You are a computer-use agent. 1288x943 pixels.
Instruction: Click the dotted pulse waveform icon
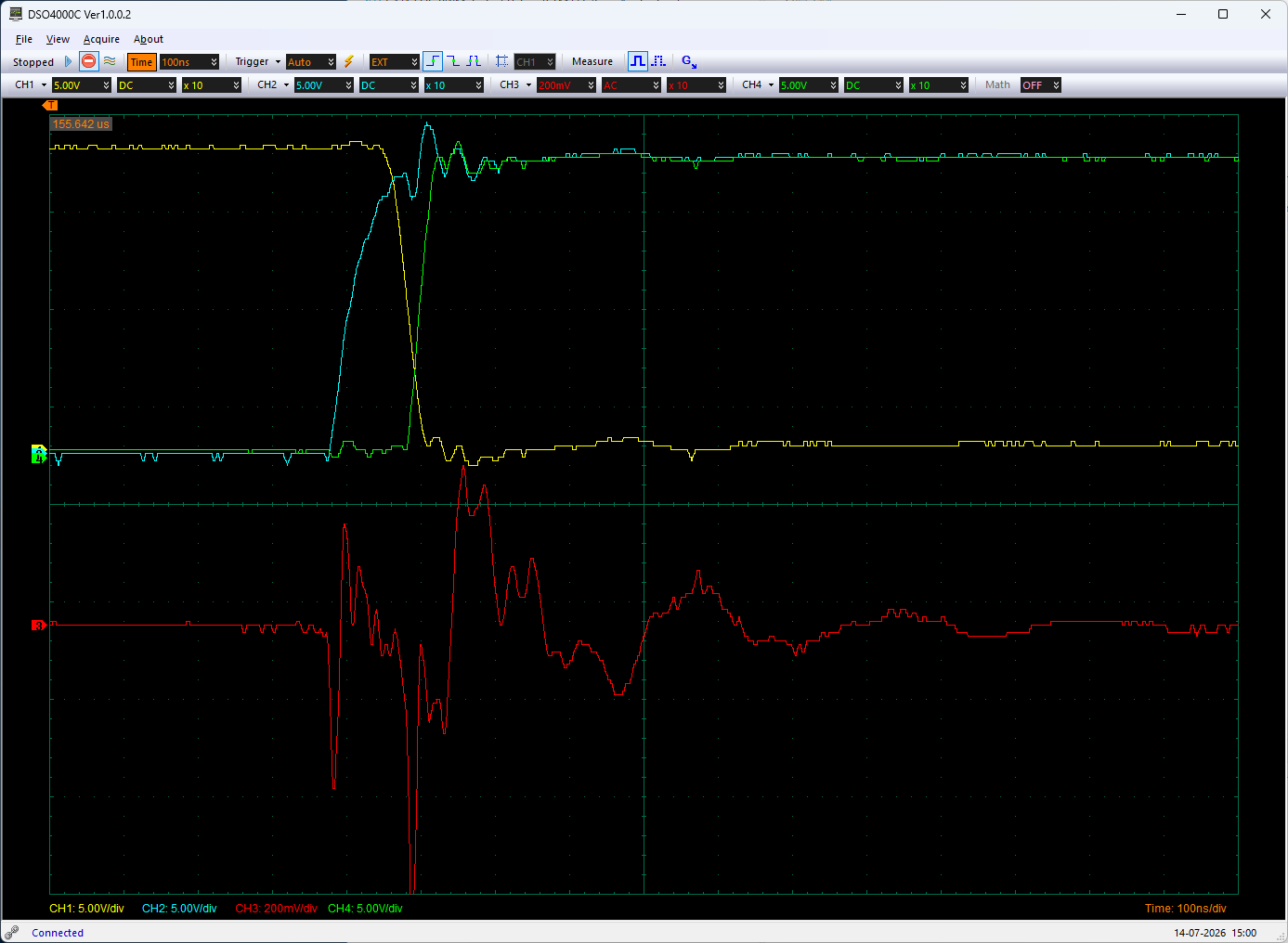point(658,61)
